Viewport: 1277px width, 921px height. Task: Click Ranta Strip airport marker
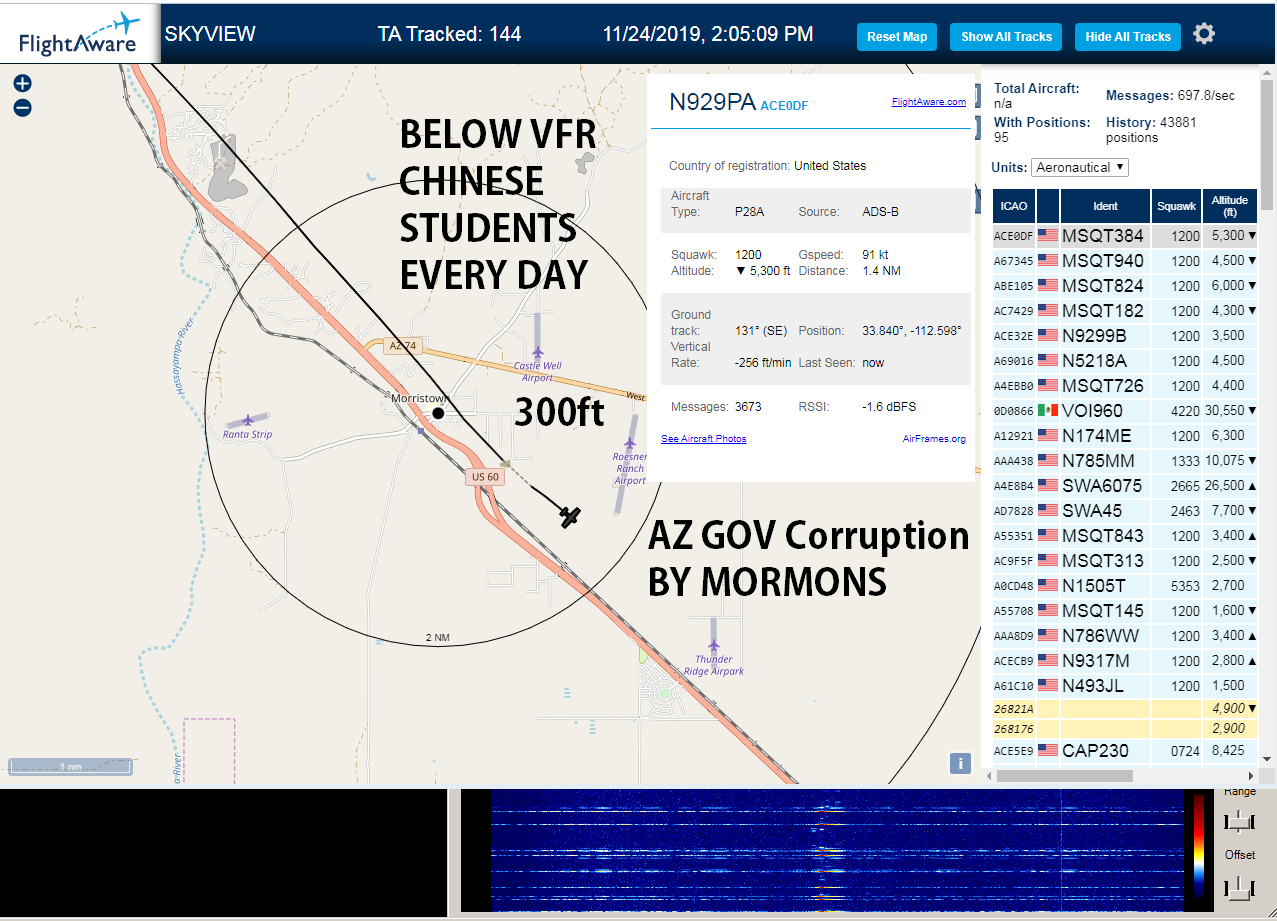tap(247, 421)
